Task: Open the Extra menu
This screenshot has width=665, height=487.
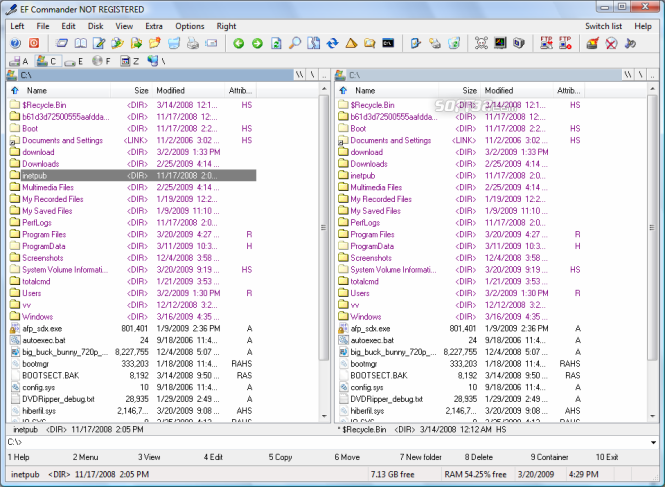Action: (154, 26)
